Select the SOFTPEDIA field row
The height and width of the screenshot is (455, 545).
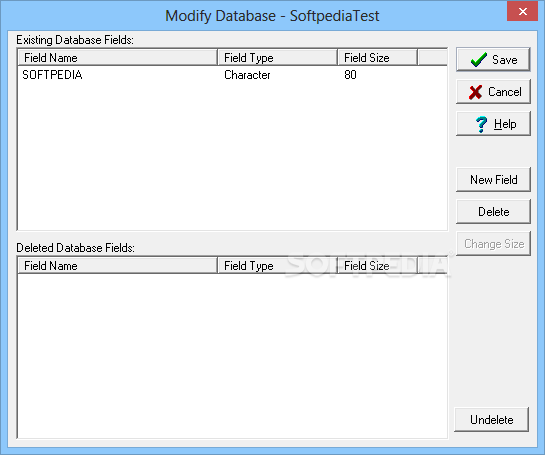pos(232,75)
